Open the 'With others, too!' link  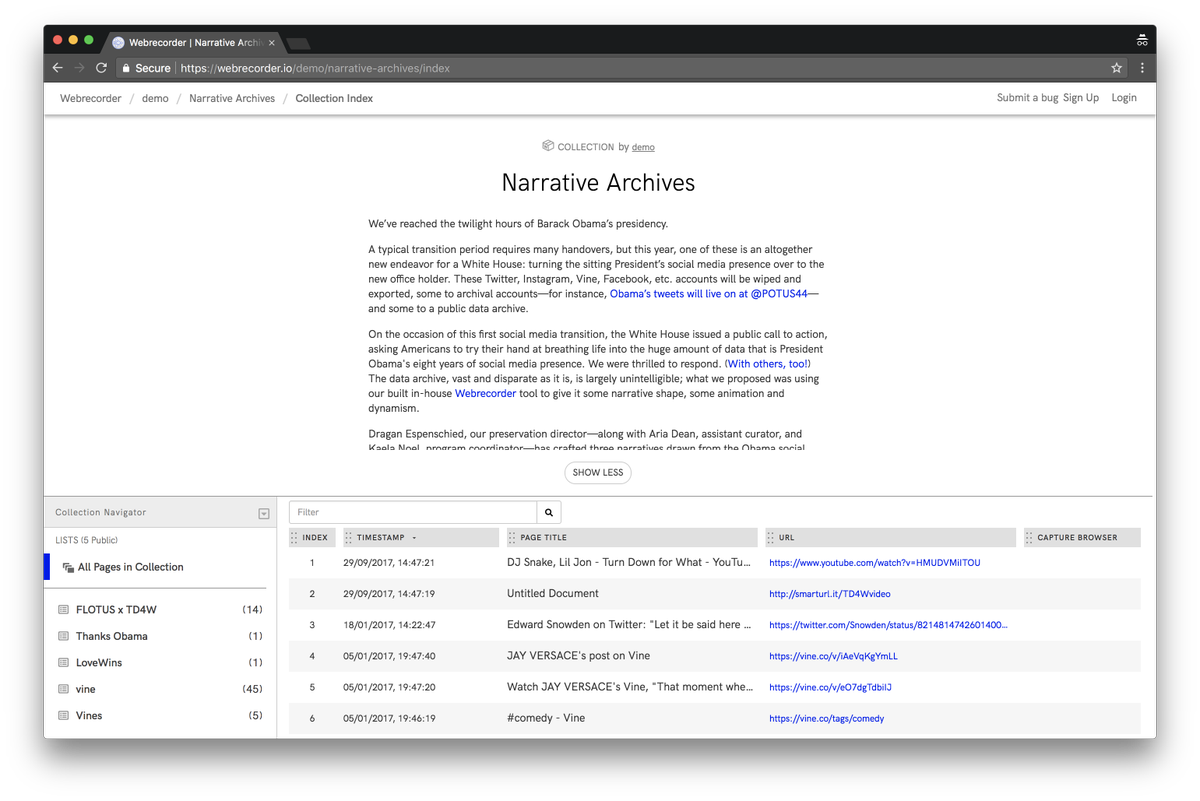(x=768, y=364)
